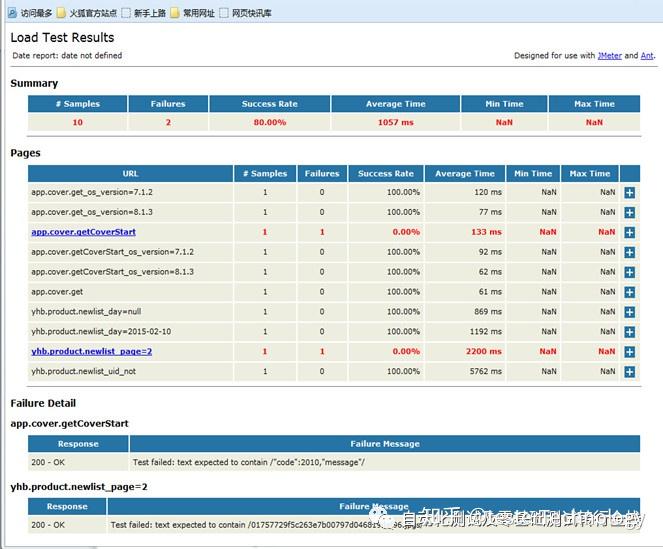Viewport: 663px width, 549px height.
Task: Open the 网页快讯库 bookmark
Action: pos(246,13)
